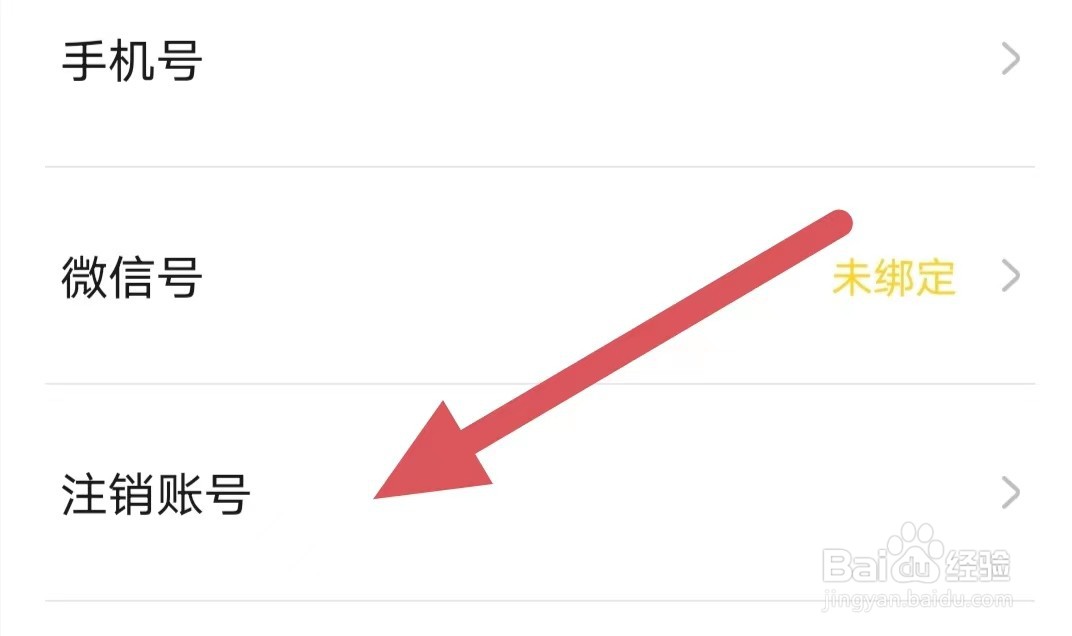Open the 微信号 WeChat binding setting
This screenshot has height=636, width=1072.
click(540, 276)
